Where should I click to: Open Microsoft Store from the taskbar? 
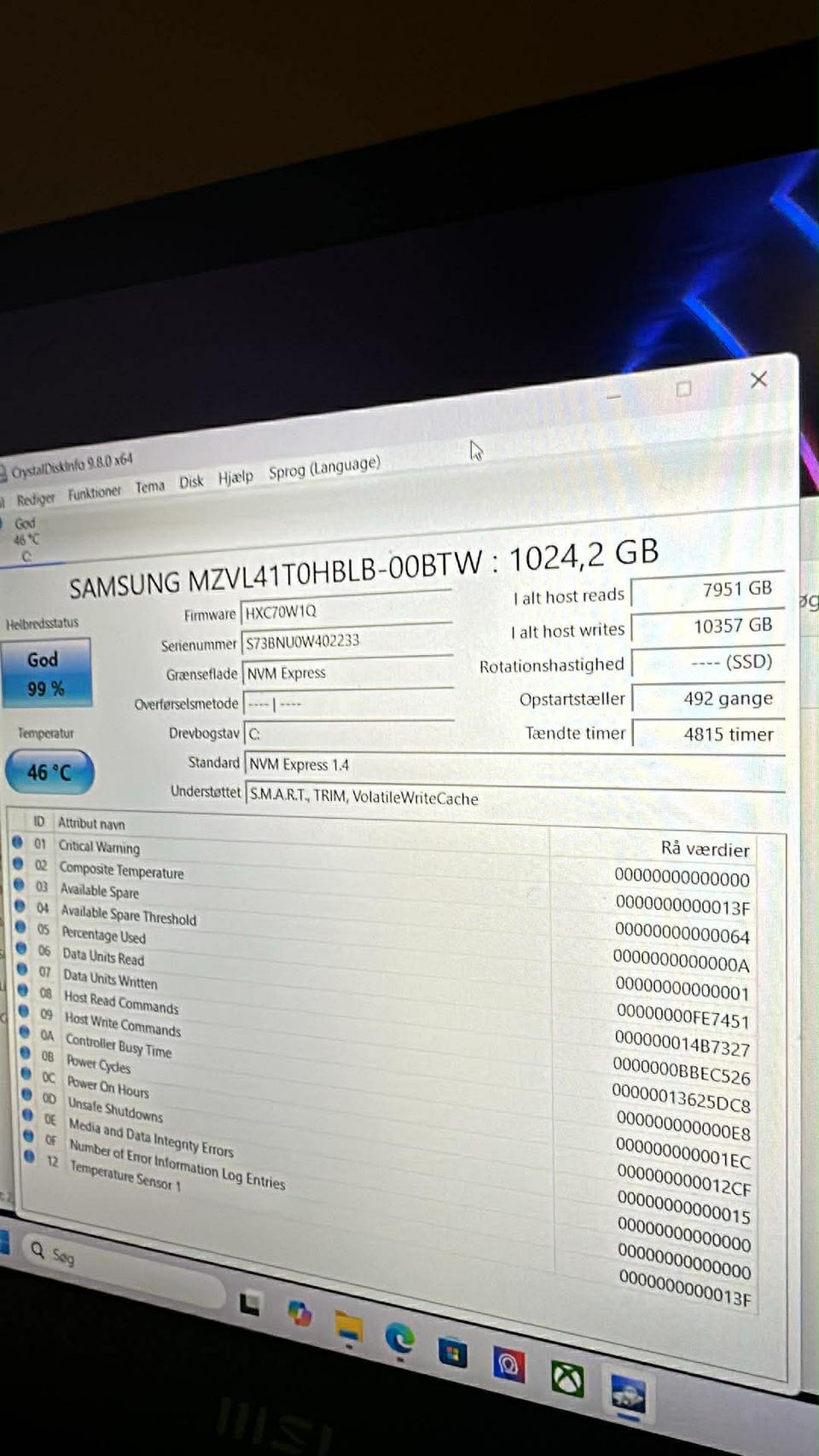point(452,1353)
